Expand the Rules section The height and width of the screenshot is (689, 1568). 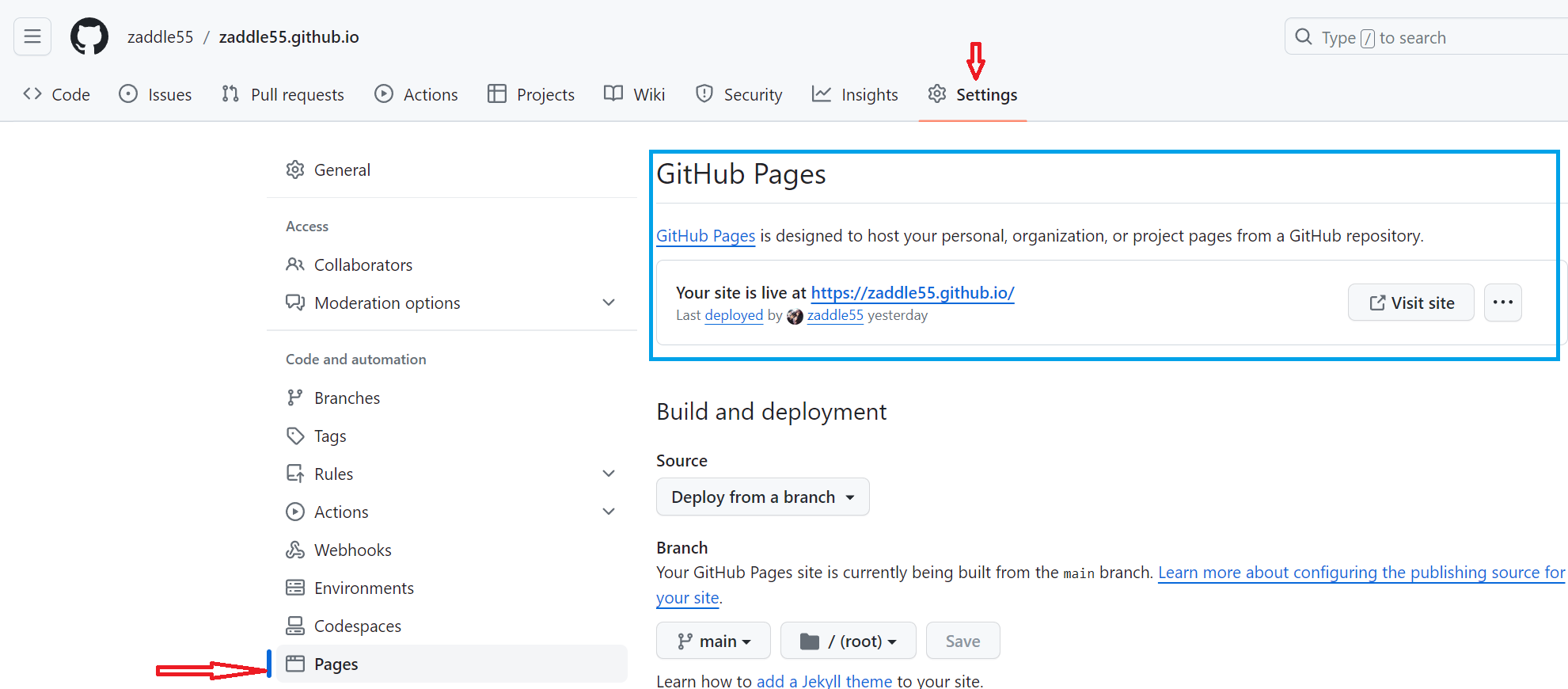point(452,474)
